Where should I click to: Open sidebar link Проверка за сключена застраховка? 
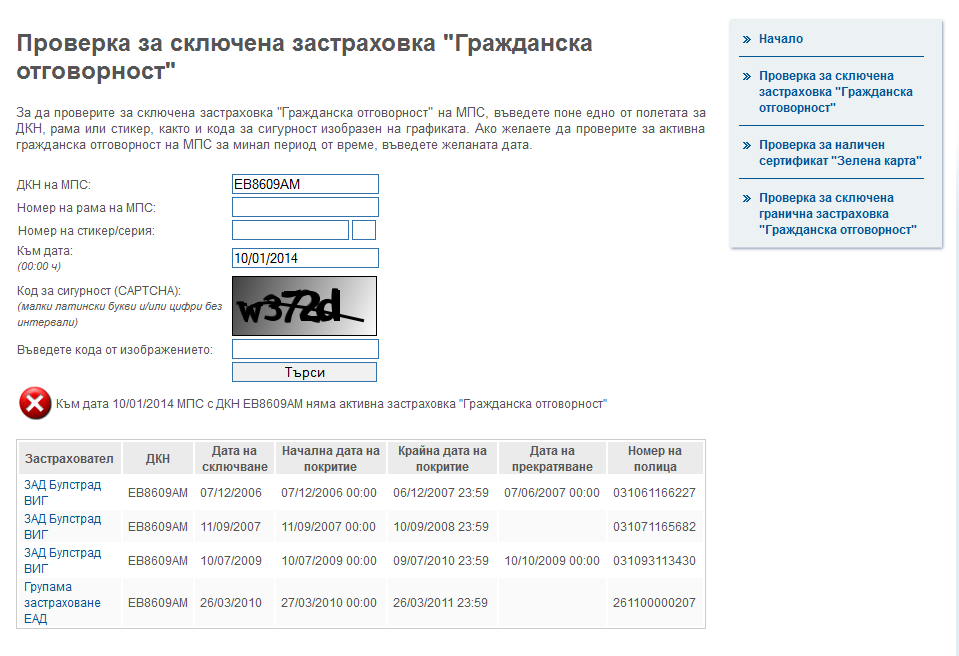point(835,91)
